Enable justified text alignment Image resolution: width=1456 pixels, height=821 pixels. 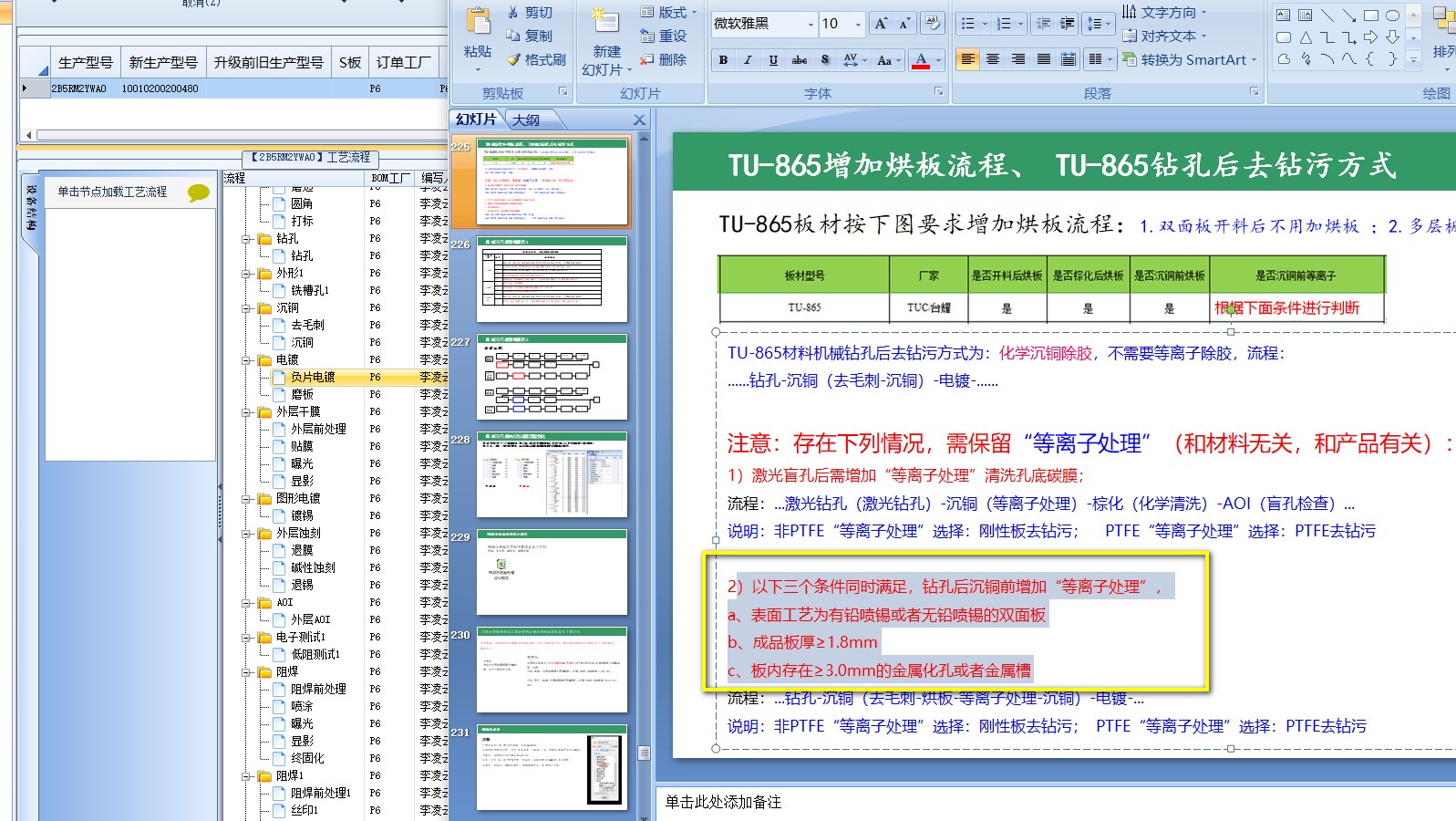1044,60
